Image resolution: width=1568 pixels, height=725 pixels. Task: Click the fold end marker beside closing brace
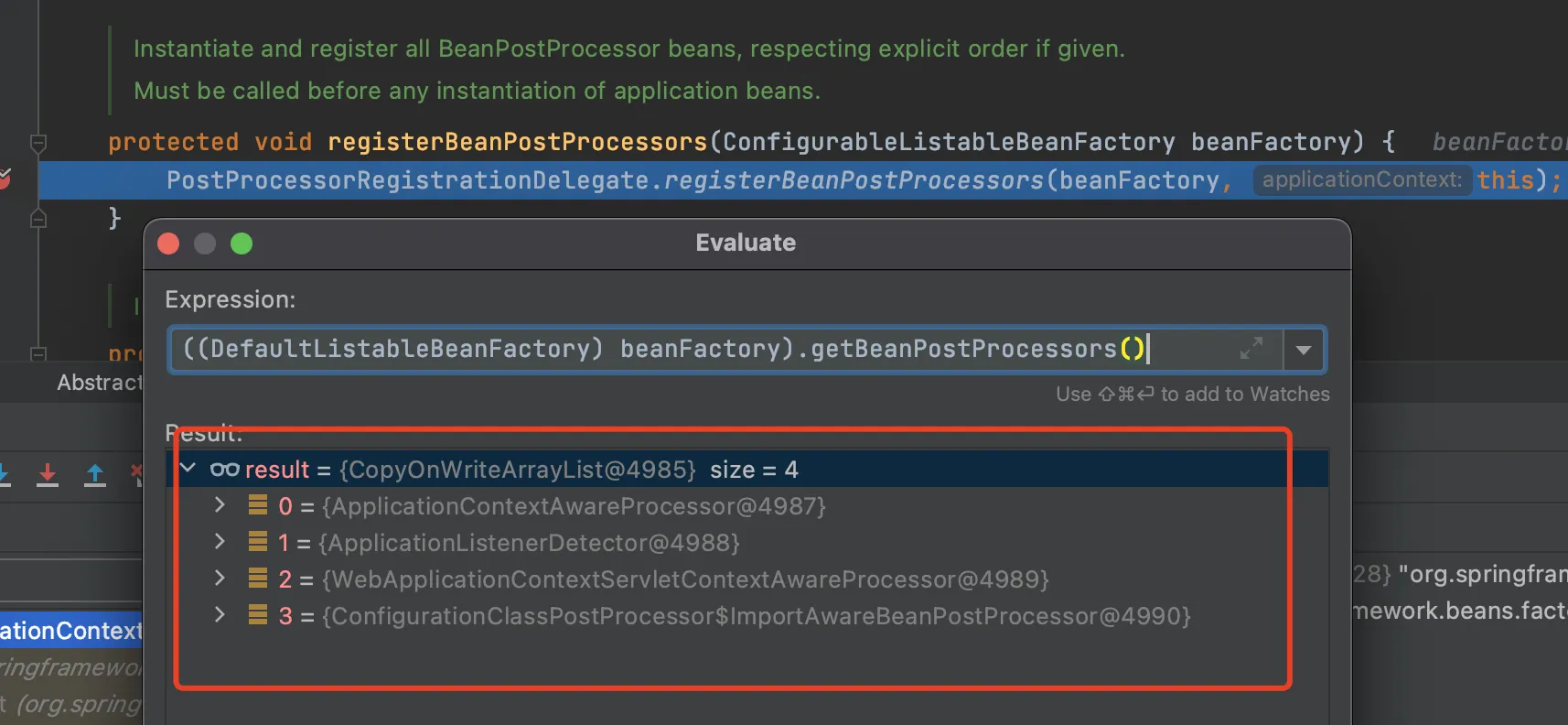pos(38,218)
